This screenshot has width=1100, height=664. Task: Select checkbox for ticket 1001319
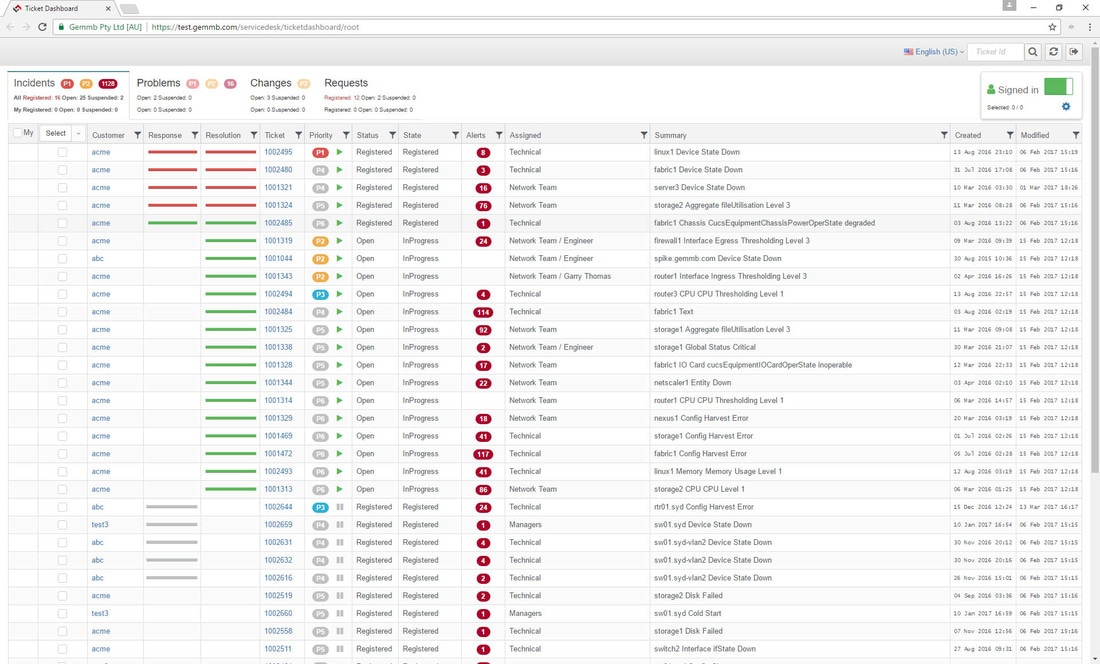(62, 240)
